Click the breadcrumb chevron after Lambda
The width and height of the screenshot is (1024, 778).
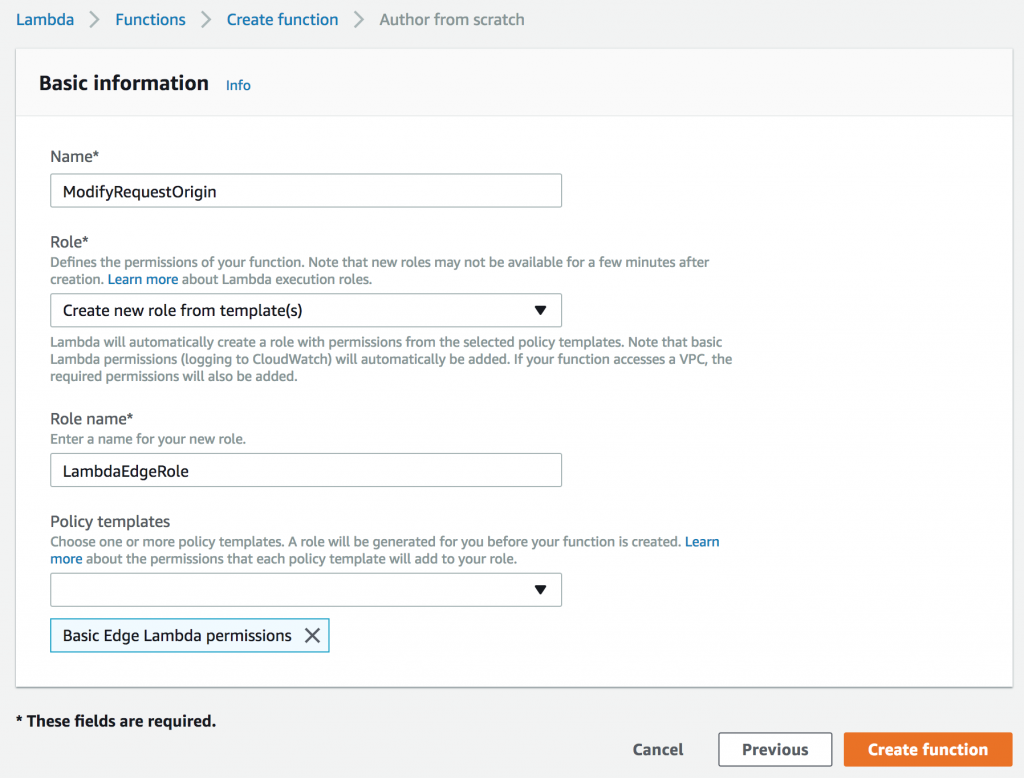95,19
